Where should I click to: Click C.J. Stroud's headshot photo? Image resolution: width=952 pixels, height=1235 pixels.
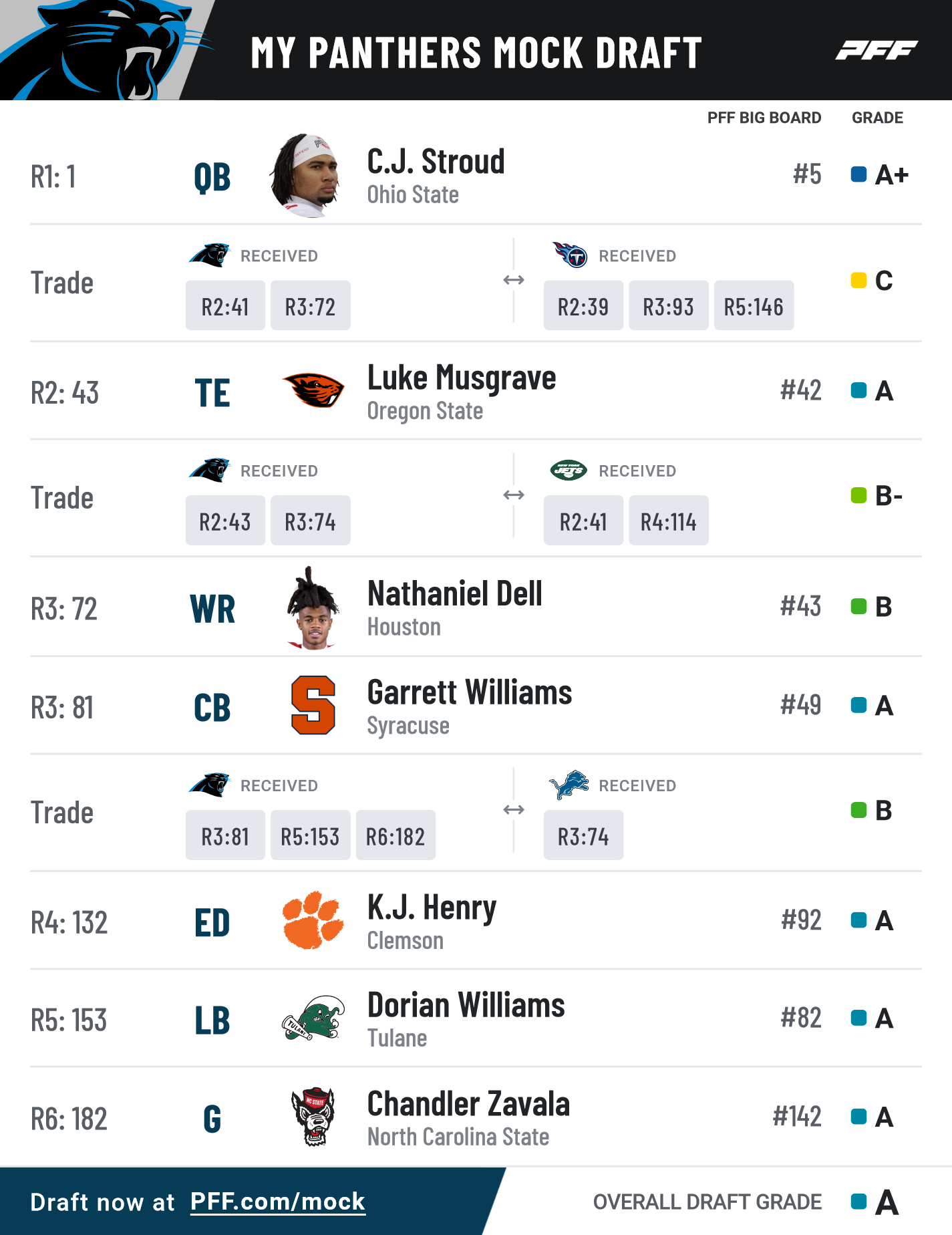(307, 175)
